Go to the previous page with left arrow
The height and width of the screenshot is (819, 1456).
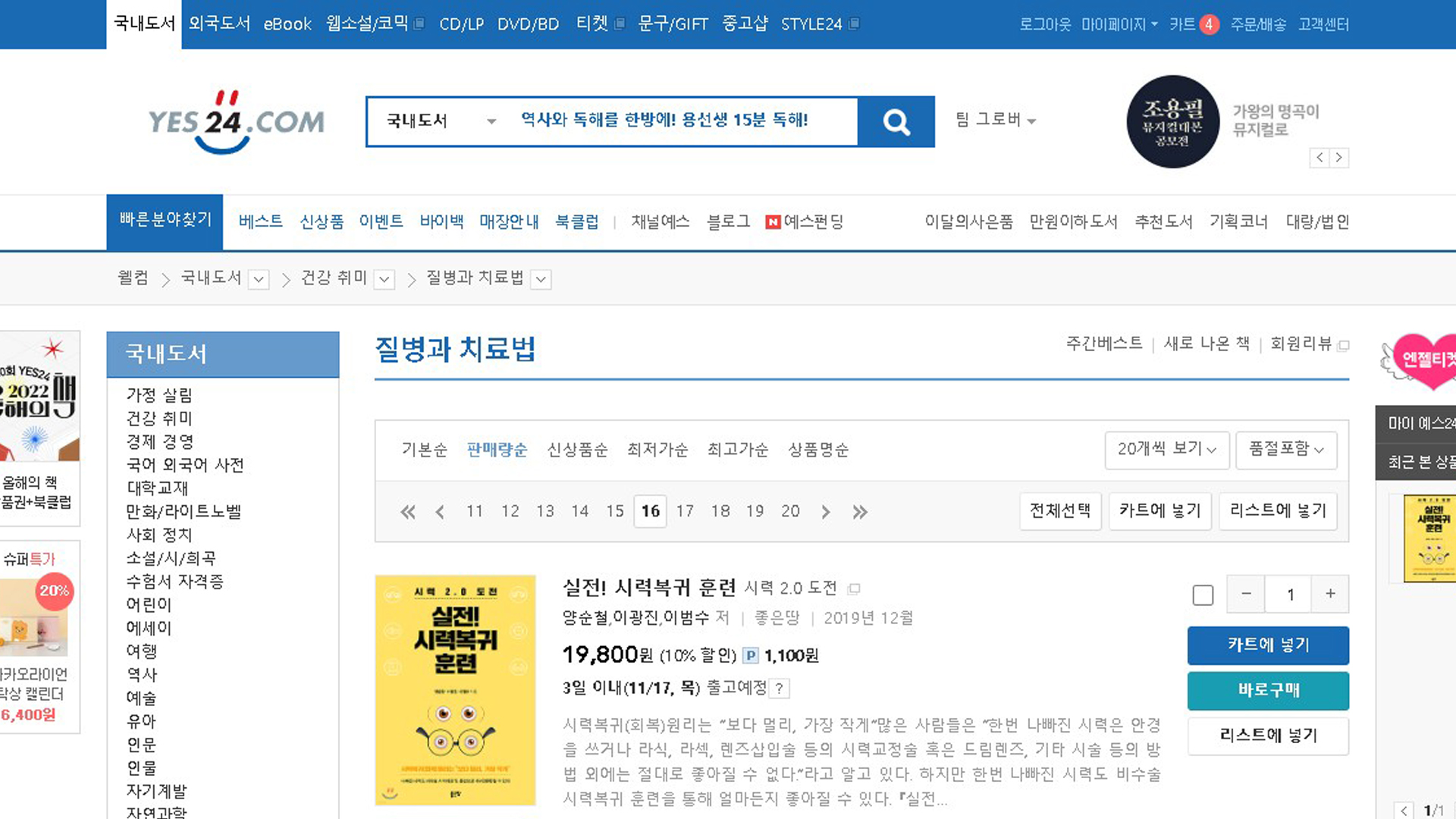pos(440,512)
